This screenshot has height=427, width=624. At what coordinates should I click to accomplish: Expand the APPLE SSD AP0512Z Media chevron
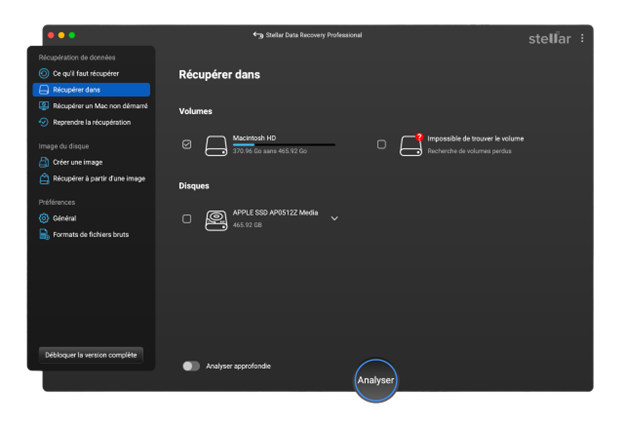(x=334, y=218)
